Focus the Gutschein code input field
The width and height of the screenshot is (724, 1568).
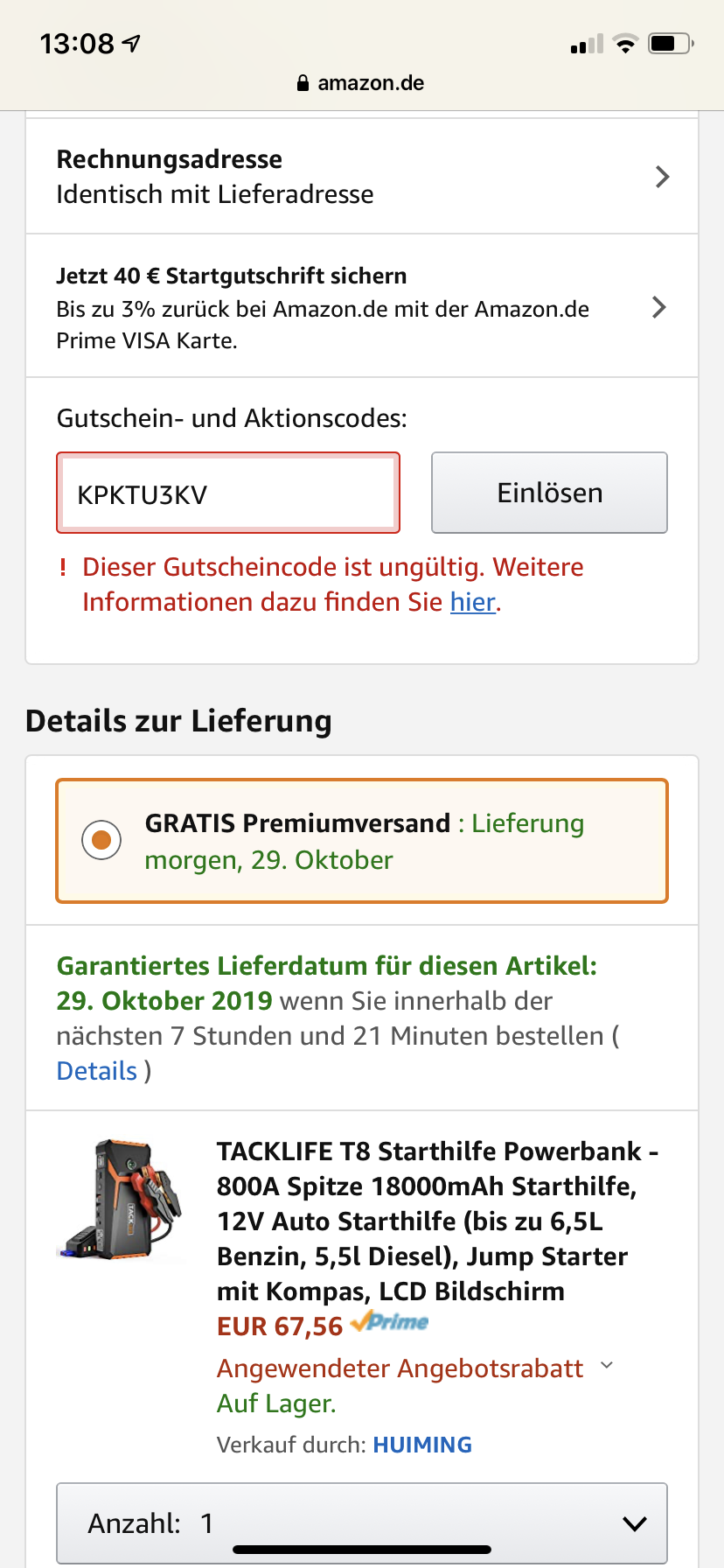click(228, 493)
